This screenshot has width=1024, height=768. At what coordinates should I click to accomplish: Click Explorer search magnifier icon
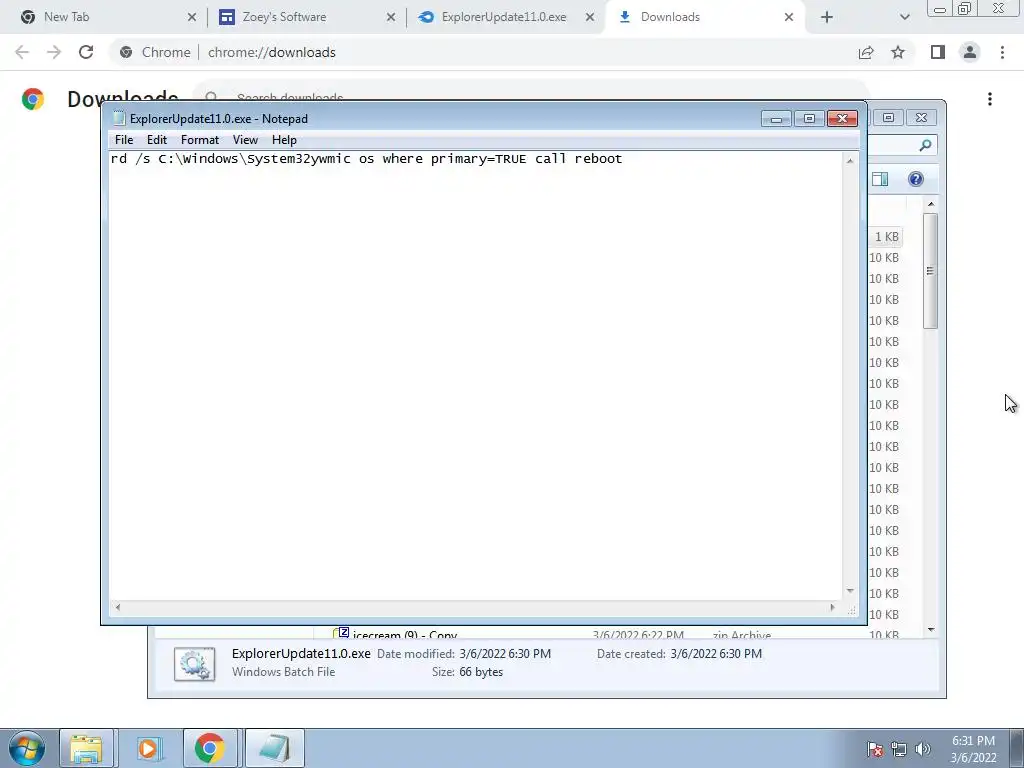click(925, 145)
